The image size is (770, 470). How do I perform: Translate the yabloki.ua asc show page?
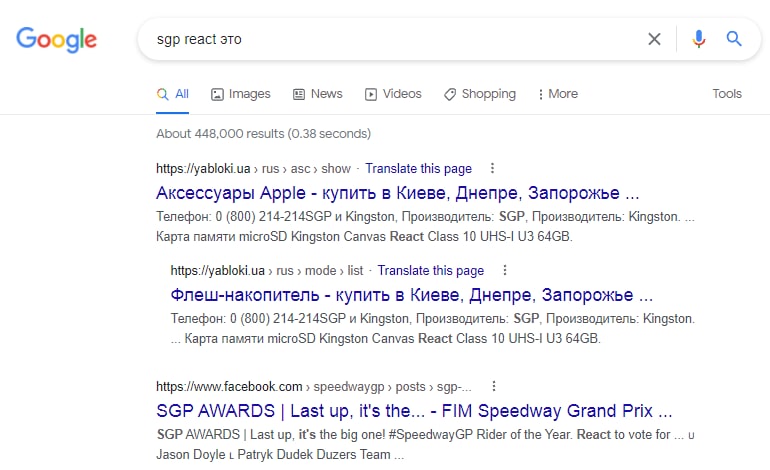pyautogui.click(x=418, y=169)
